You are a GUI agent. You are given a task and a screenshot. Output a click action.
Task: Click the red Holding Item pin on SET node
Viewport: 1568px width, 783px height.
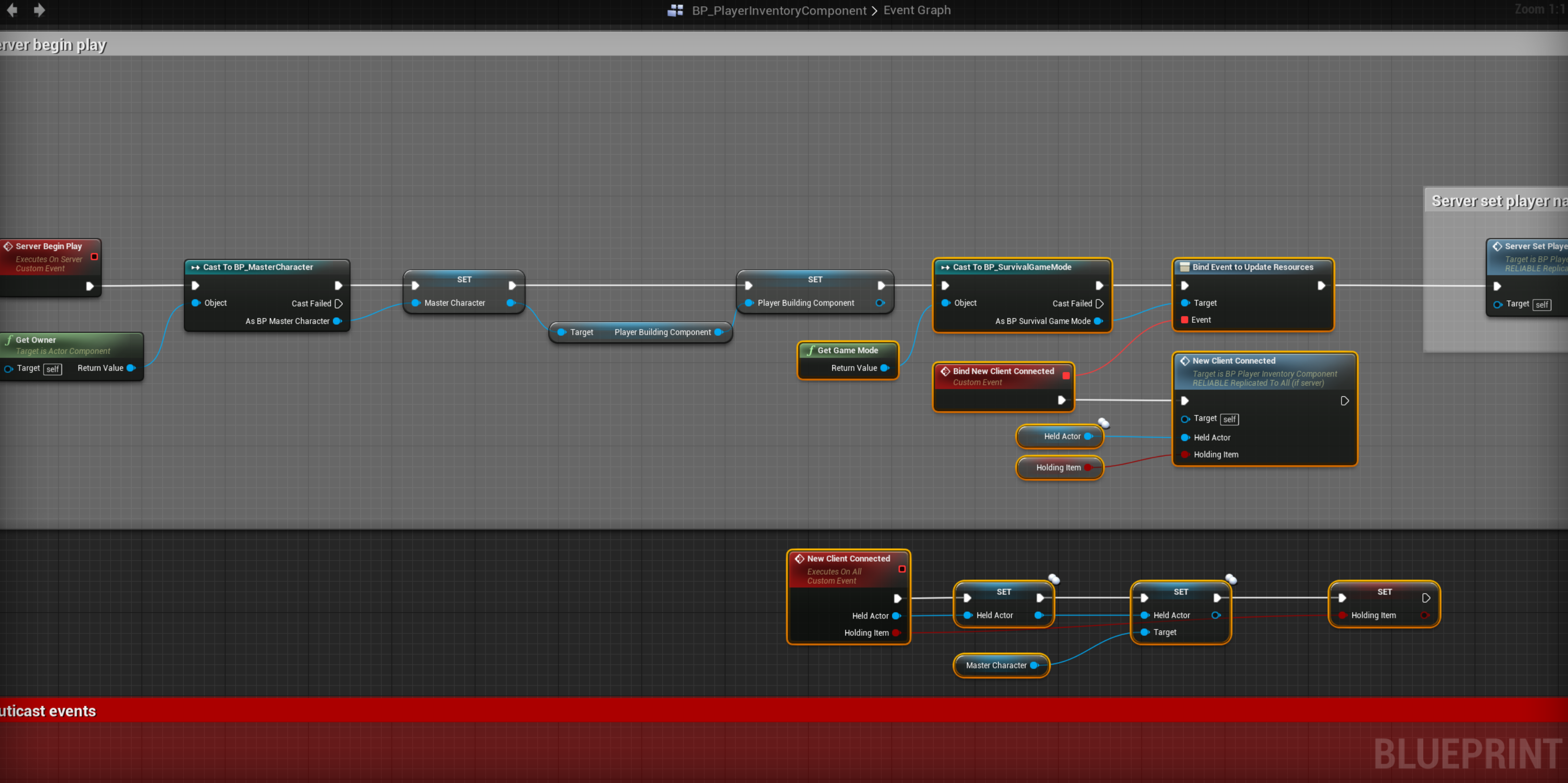(x=1342, y=616)
